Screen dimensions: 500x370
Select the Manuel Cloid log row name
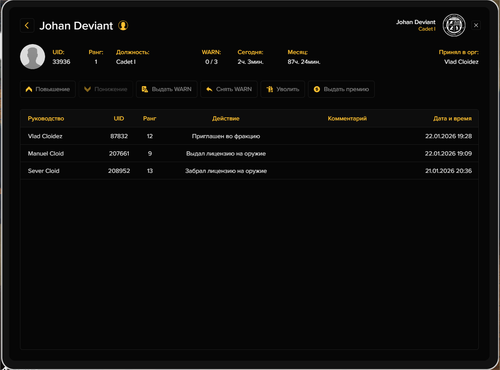coord(46,153)
